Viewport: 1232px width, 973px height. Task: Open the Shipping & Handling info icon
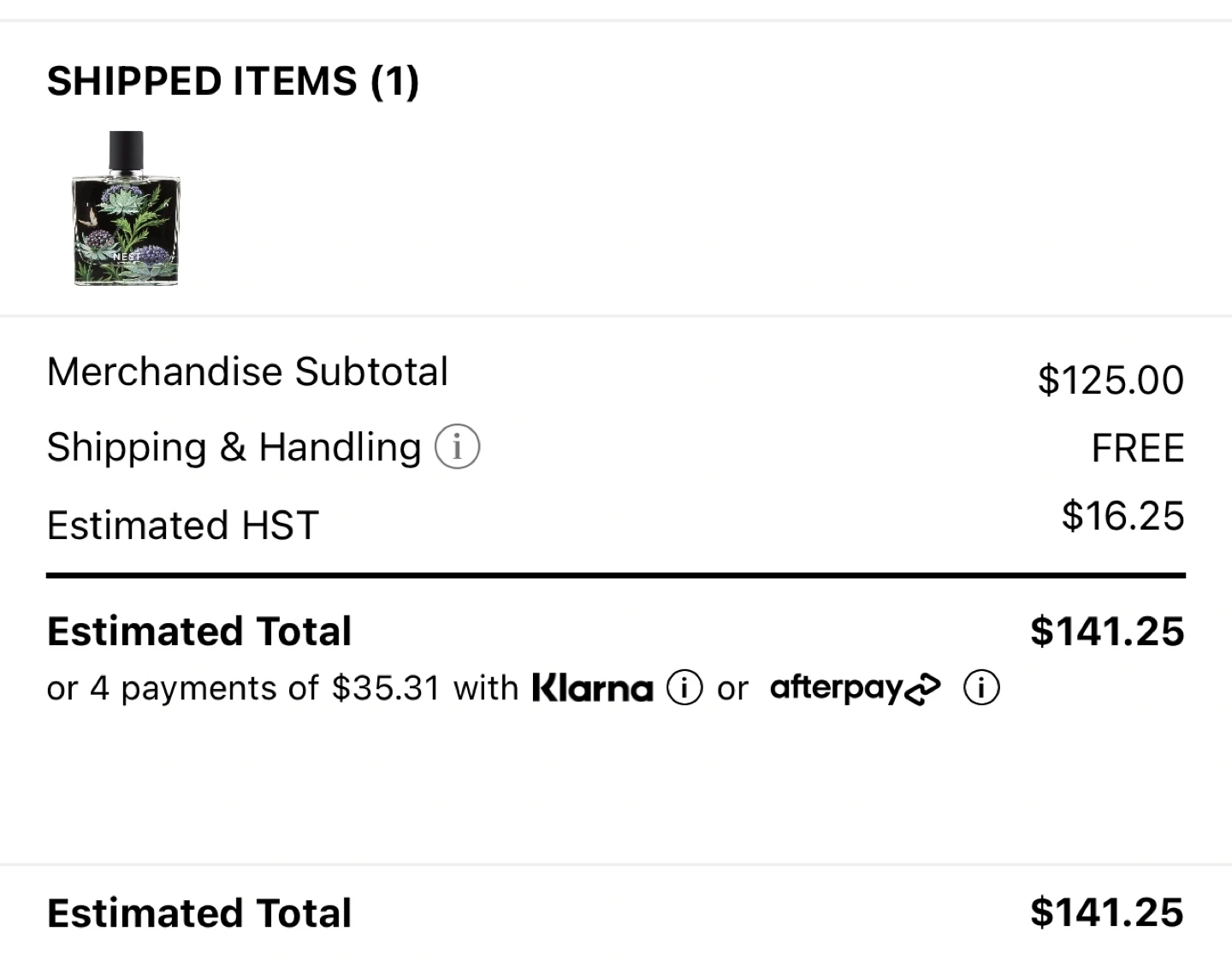click(x=457, y=447)
